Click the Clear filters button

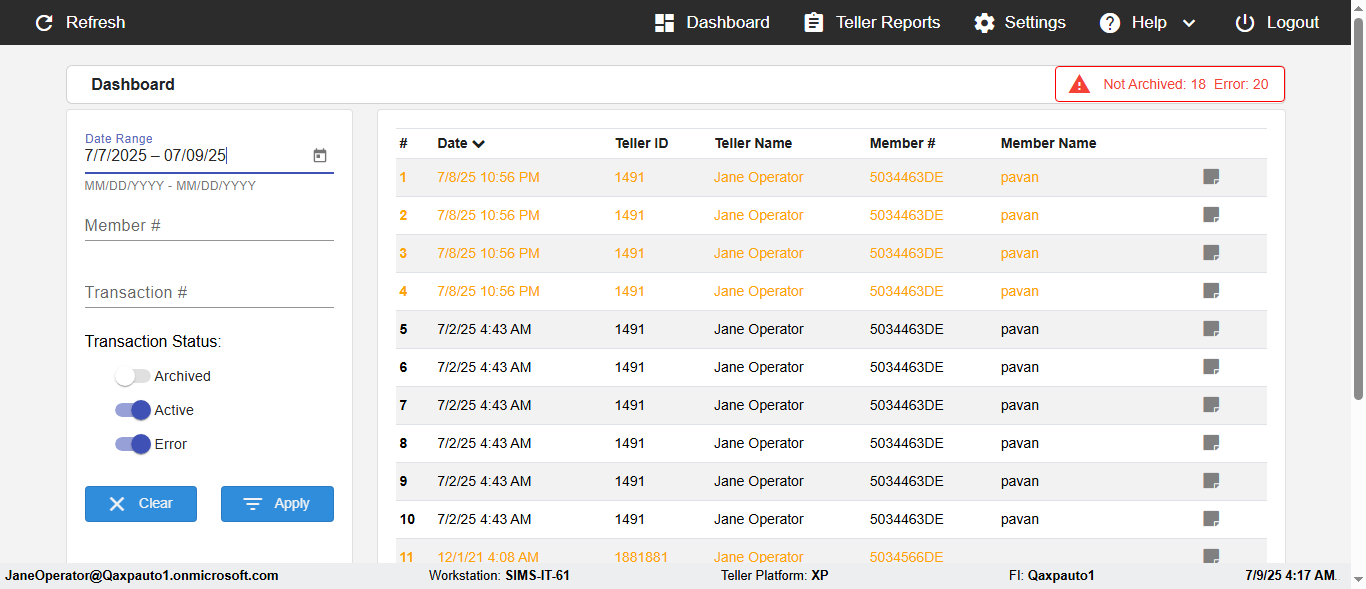[141, 504]
